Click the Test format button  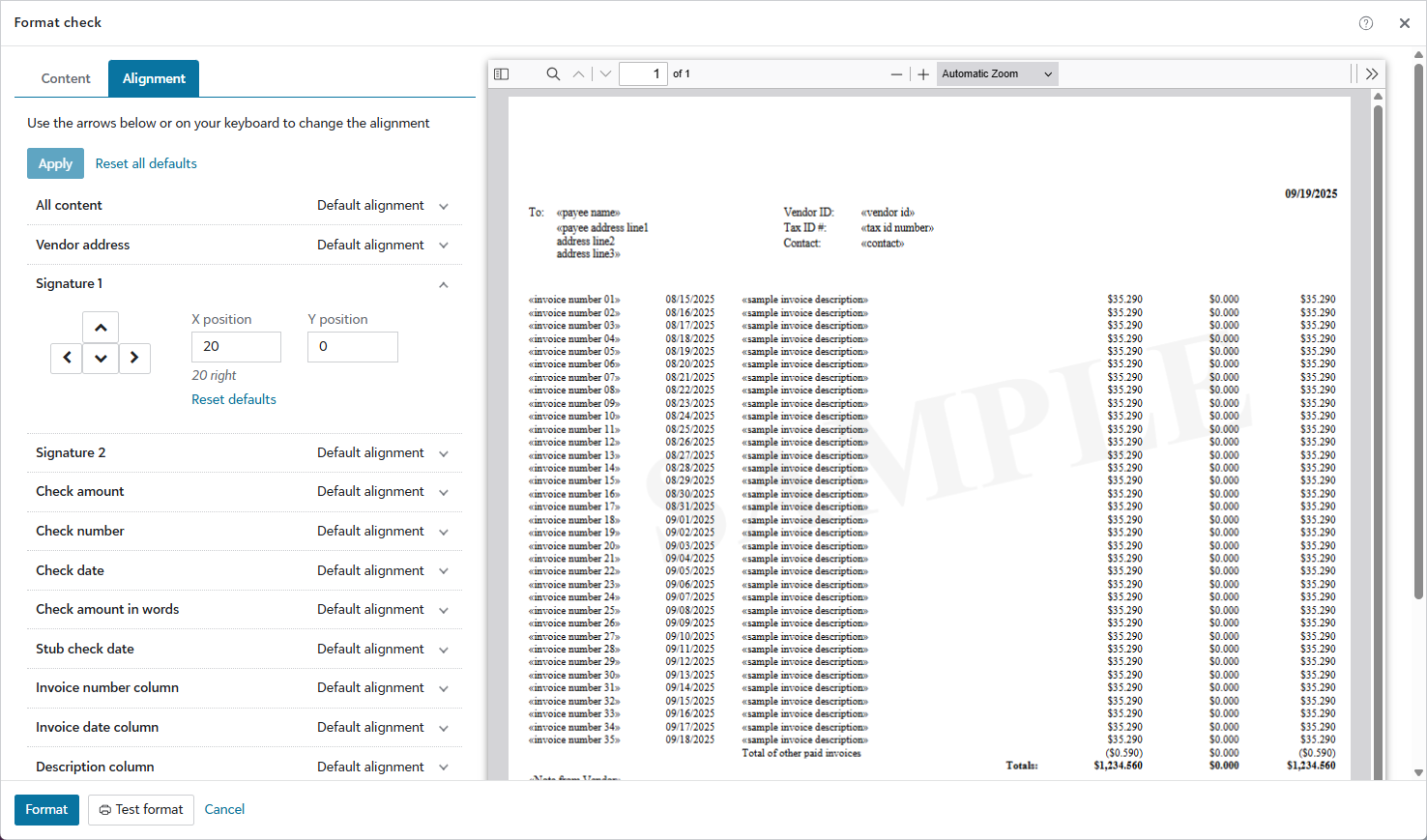pyautogui.click(x=141, y=810)
